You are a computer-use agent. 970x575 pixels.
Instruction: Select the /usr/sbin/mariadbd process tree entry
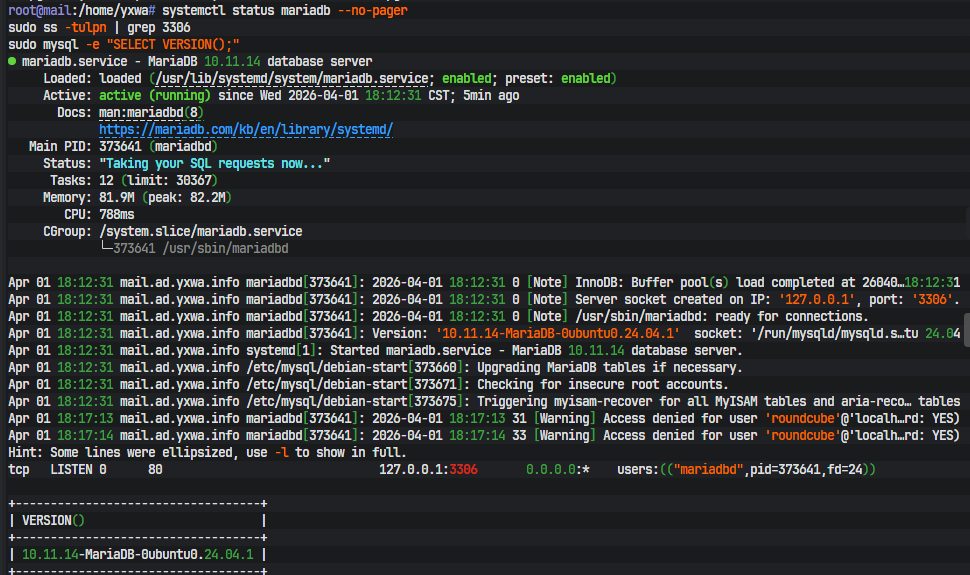pyautogui.click(x=200, y=249)
